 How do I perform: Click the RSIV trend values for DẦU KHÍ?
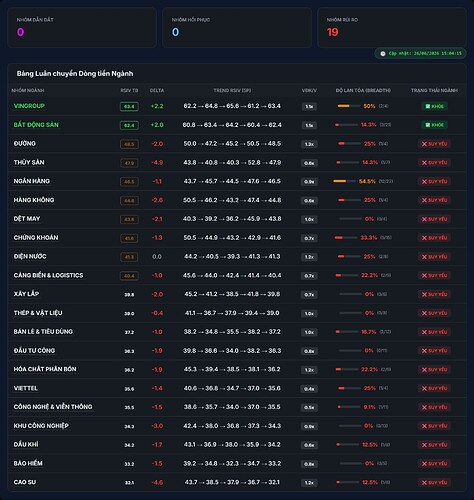[x=232, y=445]
